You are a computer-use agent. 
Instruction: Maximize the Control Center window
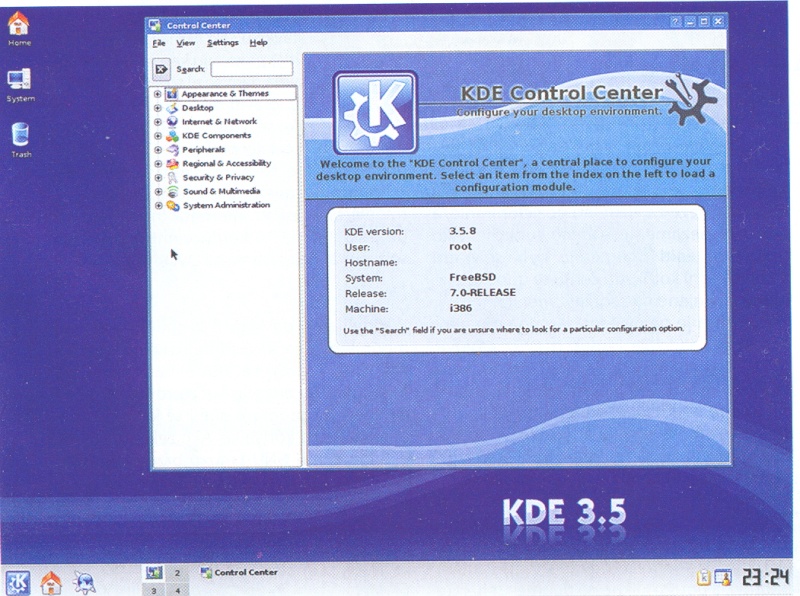click(x=704, y=21)
